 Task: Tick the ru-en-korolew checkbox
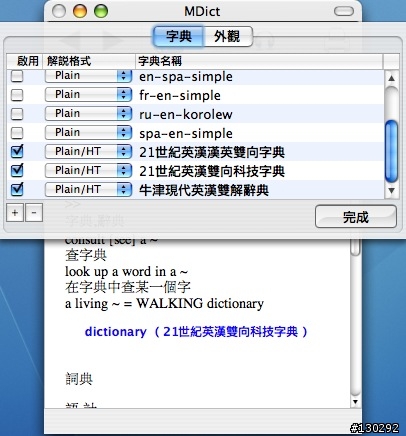pyautogui.click(x=17, y=114)
